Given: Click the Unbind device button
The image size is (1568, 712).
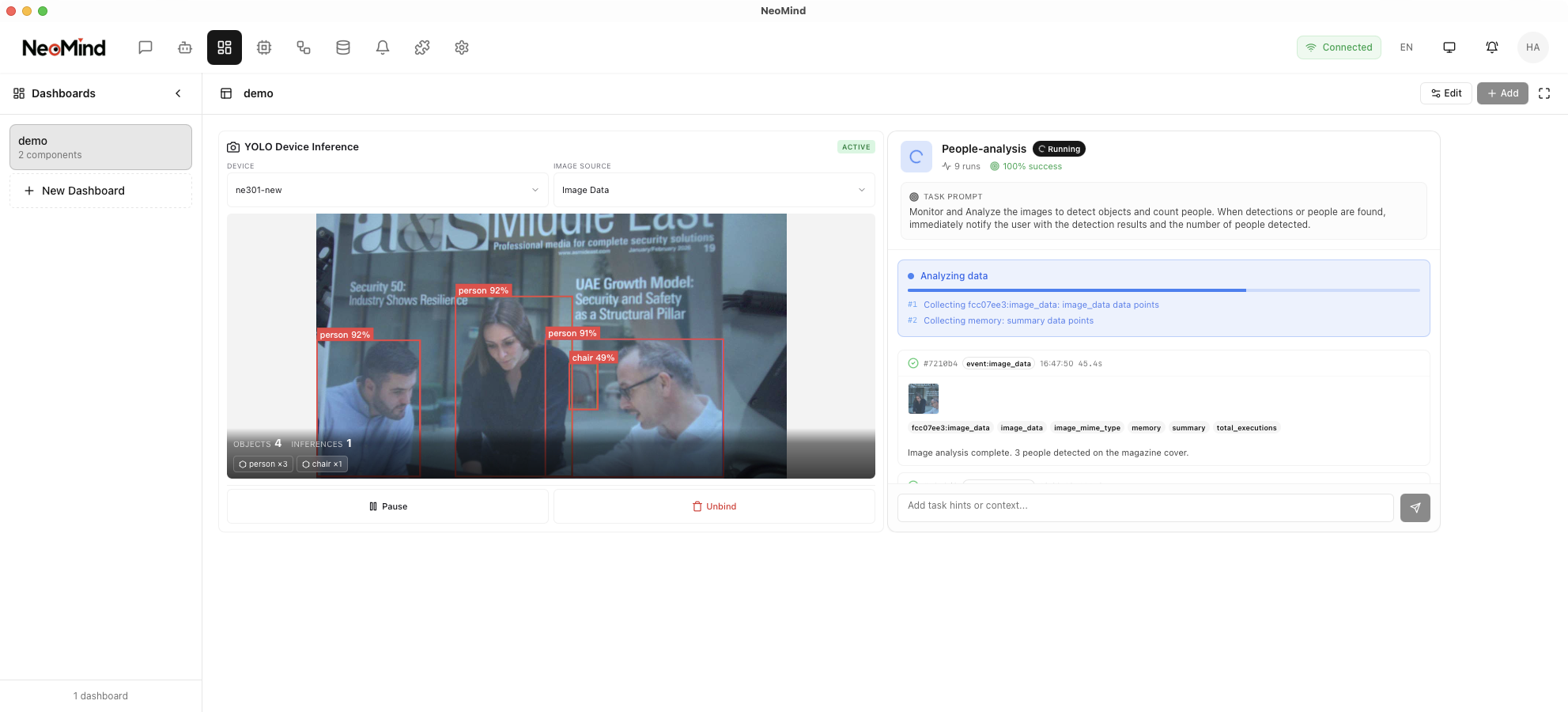Looking at the screenshot, I should 714,506.
